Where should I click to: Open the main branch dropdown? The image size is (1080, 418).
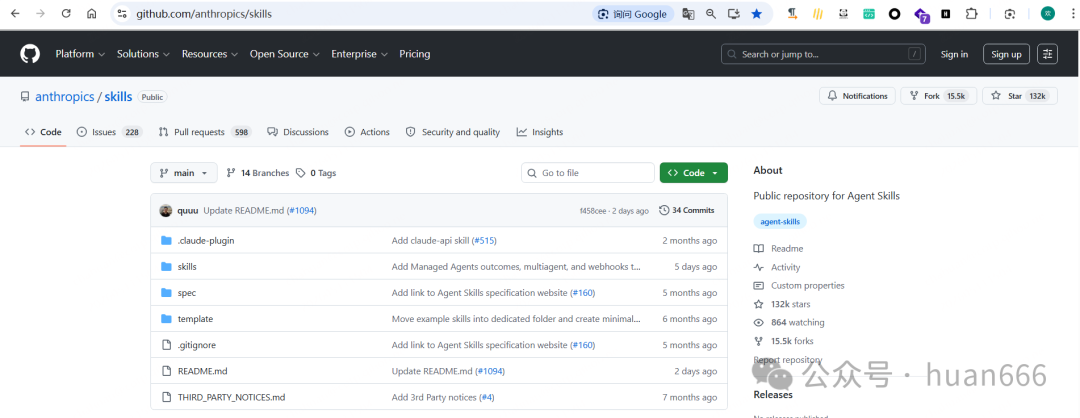click(184, 173)
